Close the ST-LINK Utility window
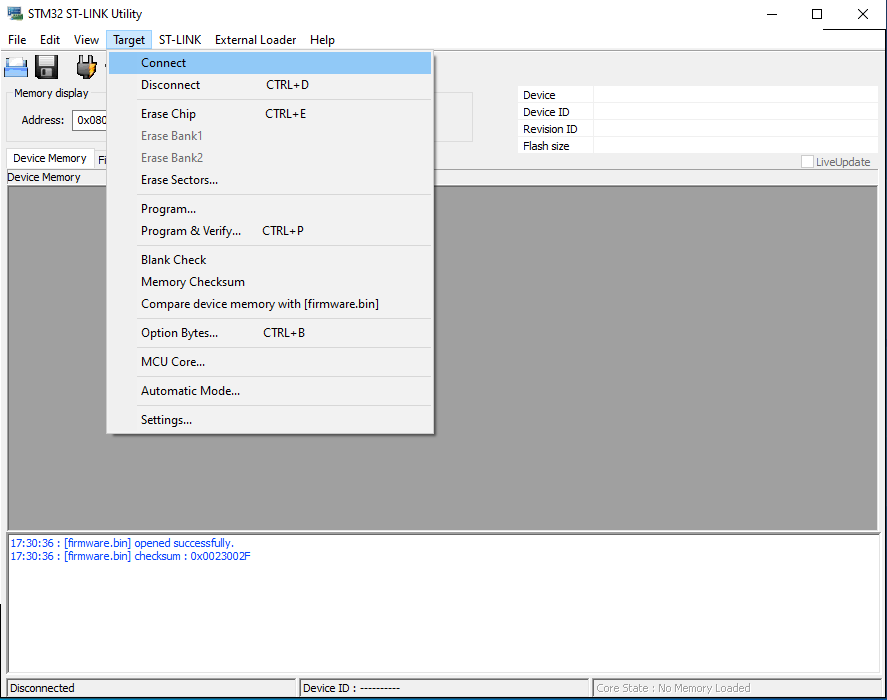The image size is (887, 700). coord(863,14)
